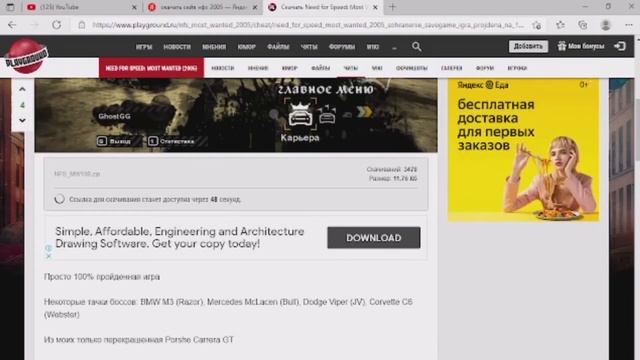Open ЮМОР in main dark menu

pos(247,47)
